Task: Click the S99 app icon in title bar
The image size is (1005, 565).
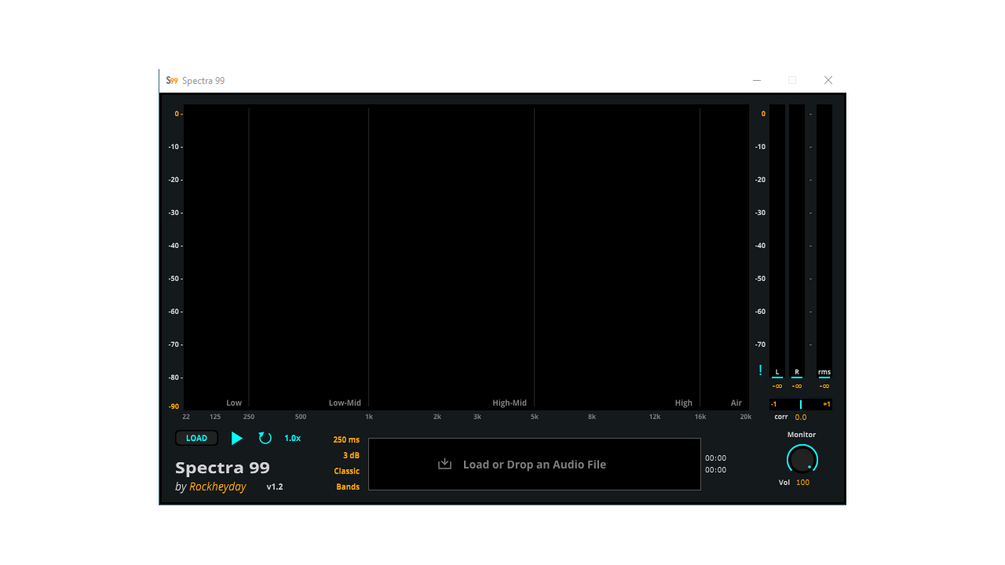Action: [x=171, y=81]
